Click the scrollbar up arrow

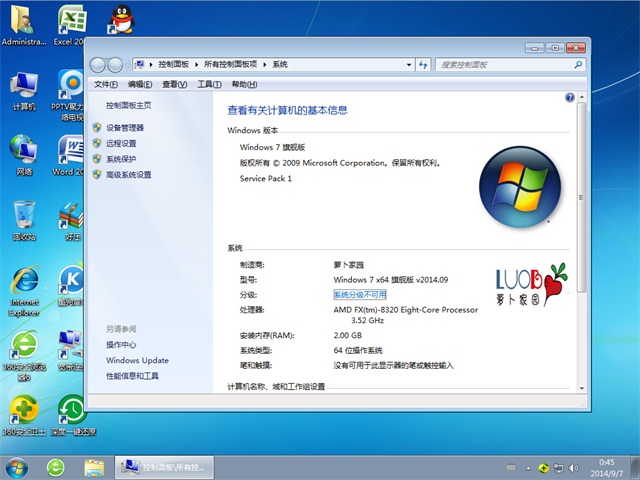pyautogui.click(x=582, y=97)
